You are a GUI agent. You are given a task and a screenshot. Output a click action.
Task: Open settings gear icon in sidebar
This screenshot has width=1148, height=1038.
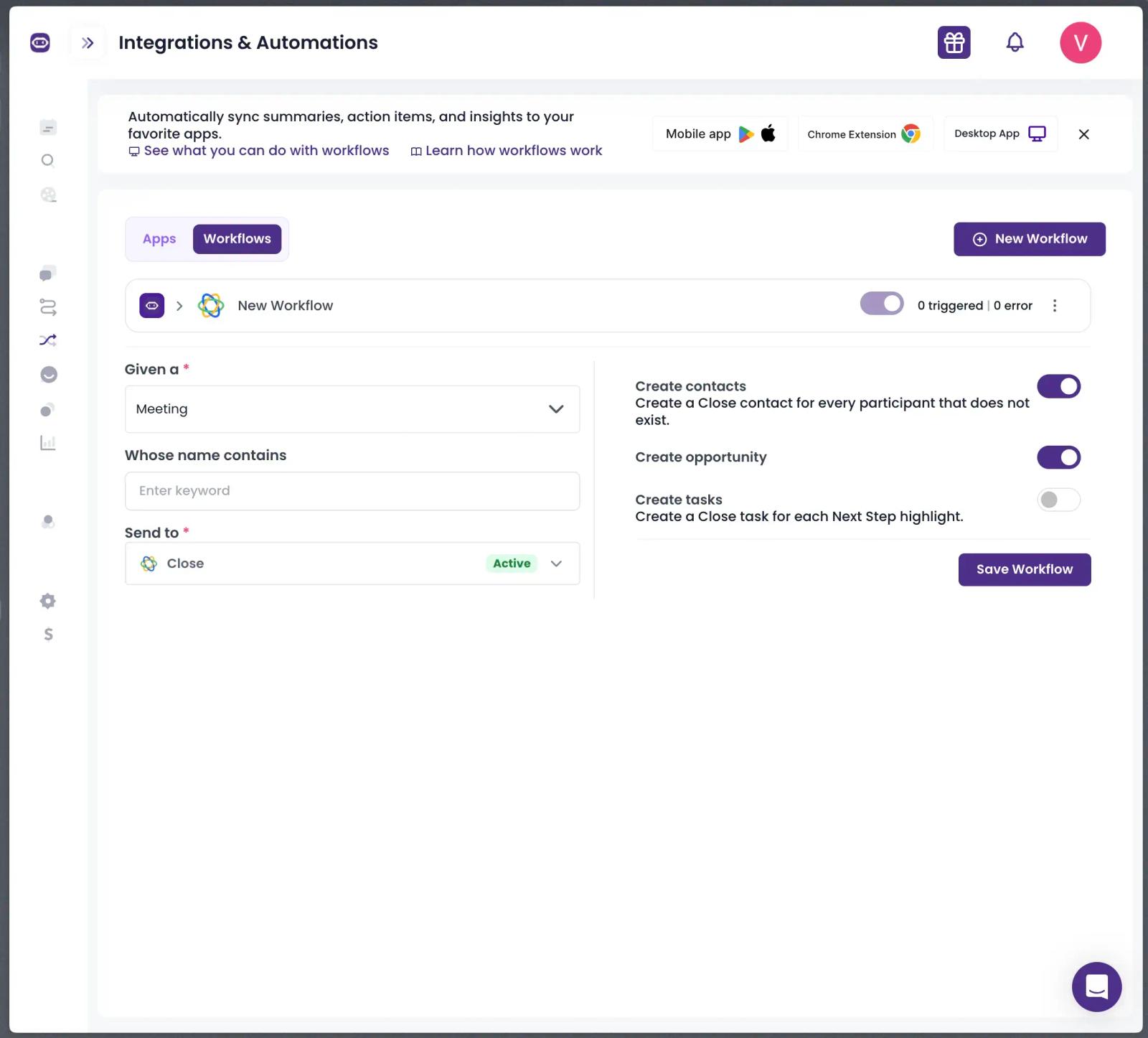click(x=48, y=601)
